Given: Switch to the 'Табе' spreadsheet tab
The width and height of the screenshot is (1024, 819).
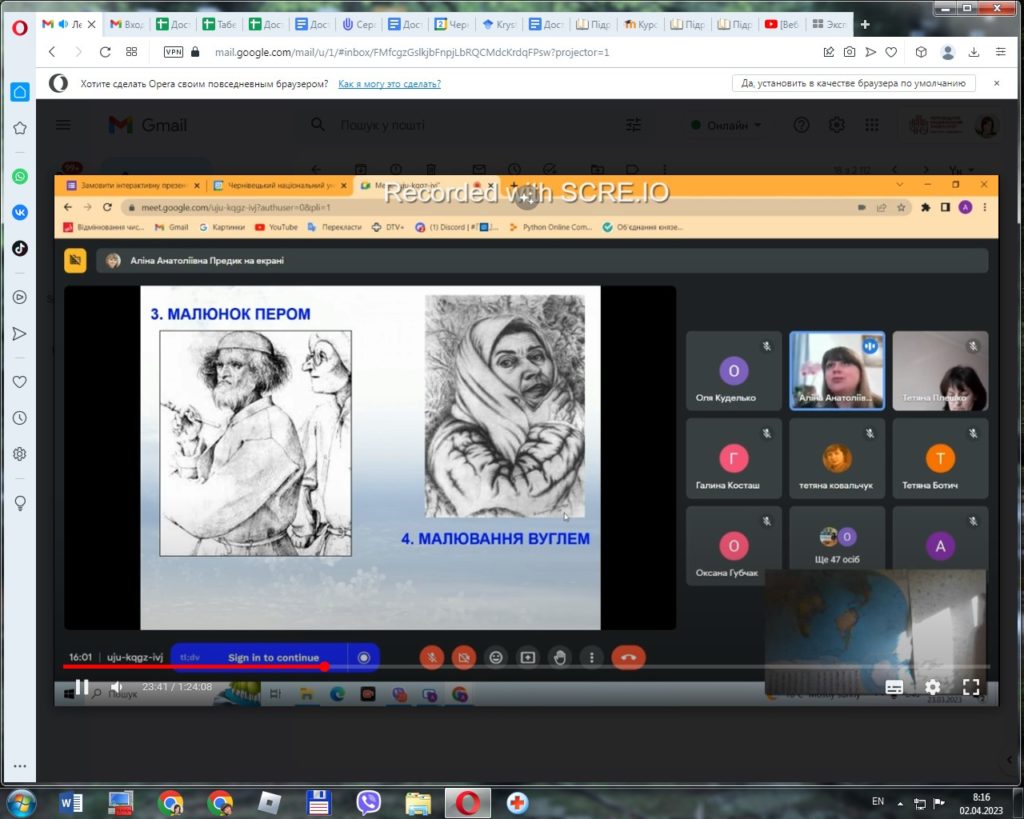Looking at the screenshot, I should [x=219, y=24].
